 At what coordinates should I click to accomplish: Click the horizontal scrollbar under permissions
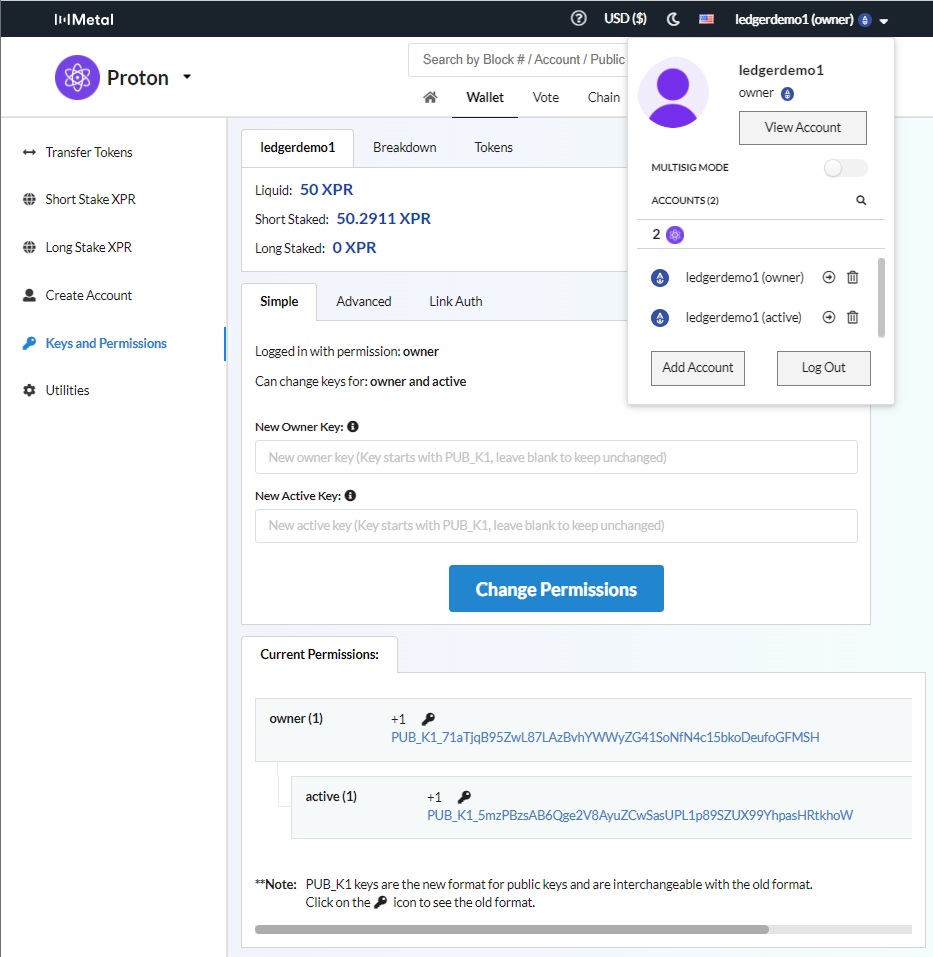pos(511,929)
